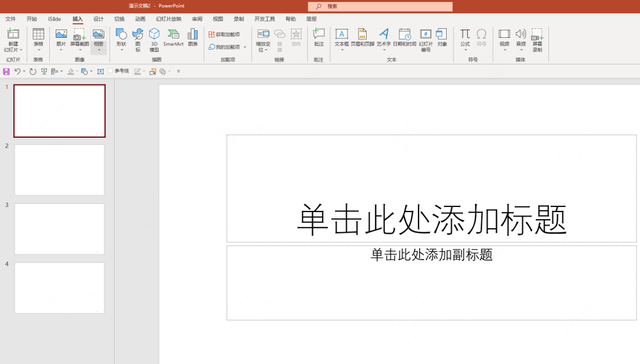
Task: Select slide 3 thumbnail
Action: [x=60, y=229]
